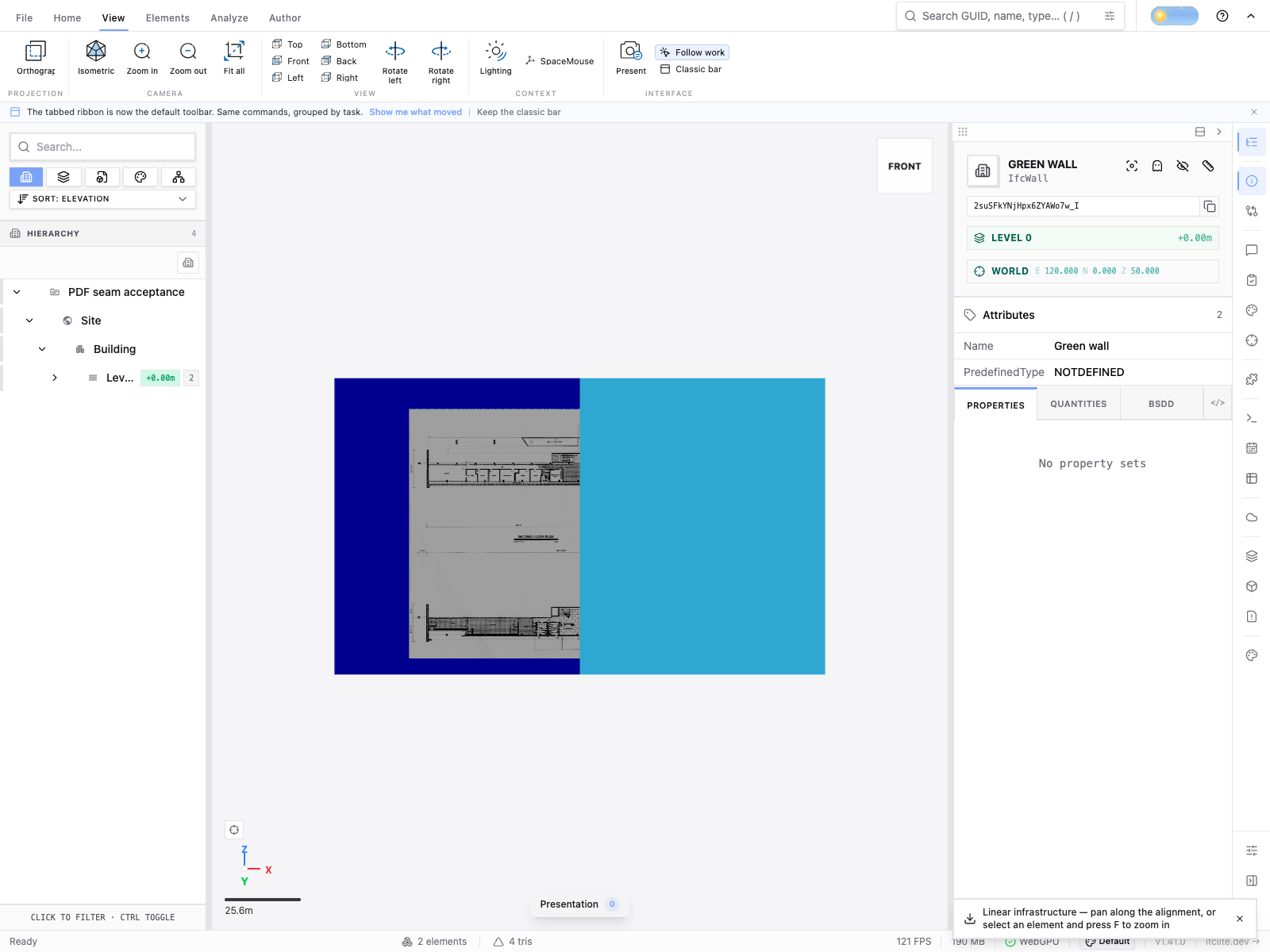Viewport: 1270px width, 952px height.
Task: Open the Analyze ribbon tab
Action: click(229, 17)
